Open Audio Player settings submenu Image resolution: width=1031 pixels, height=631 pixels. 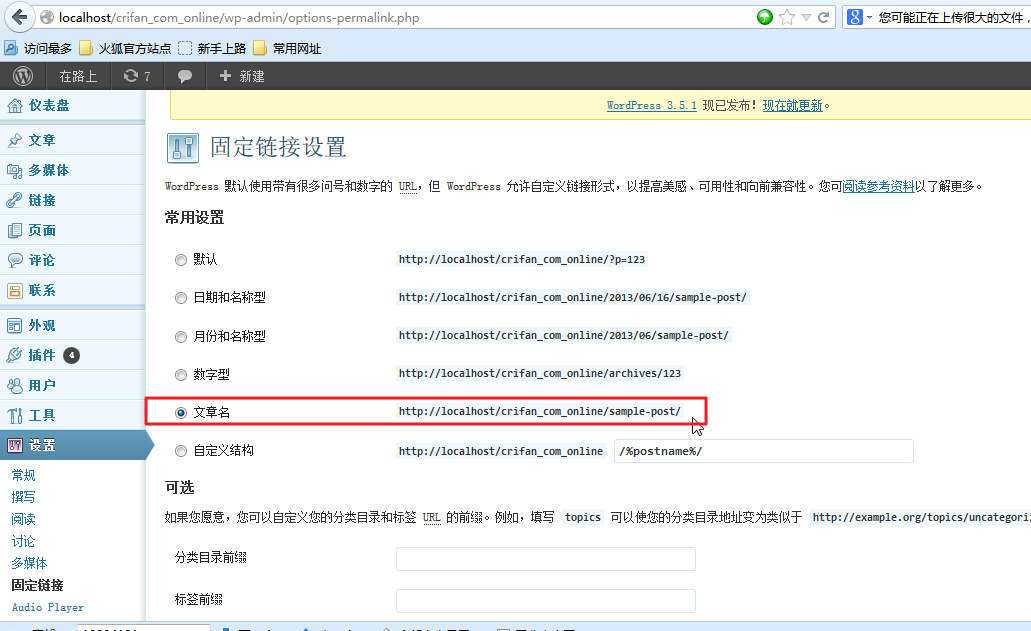click(x=48, y=607)
